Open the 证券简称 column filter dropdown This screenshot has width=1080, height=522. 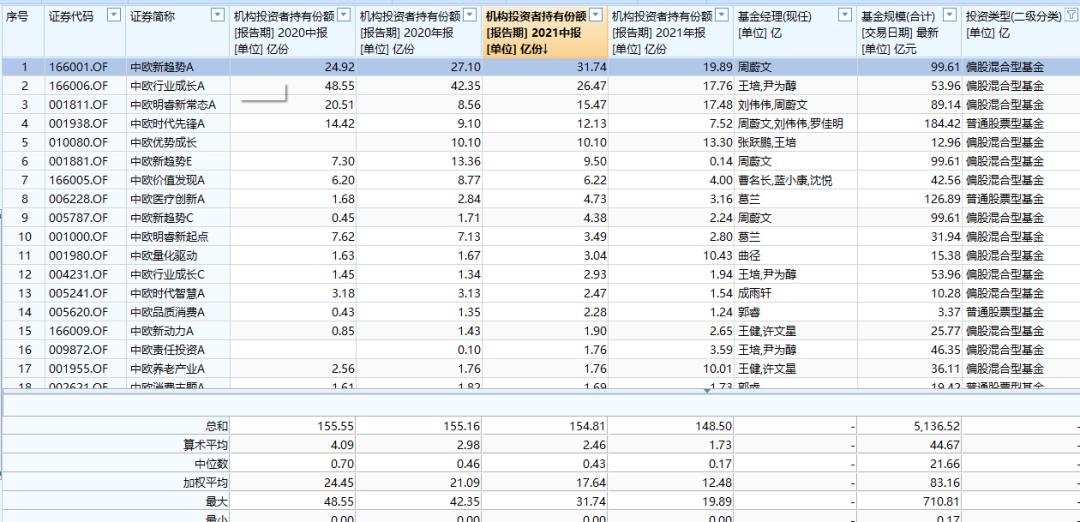(218, 15)
